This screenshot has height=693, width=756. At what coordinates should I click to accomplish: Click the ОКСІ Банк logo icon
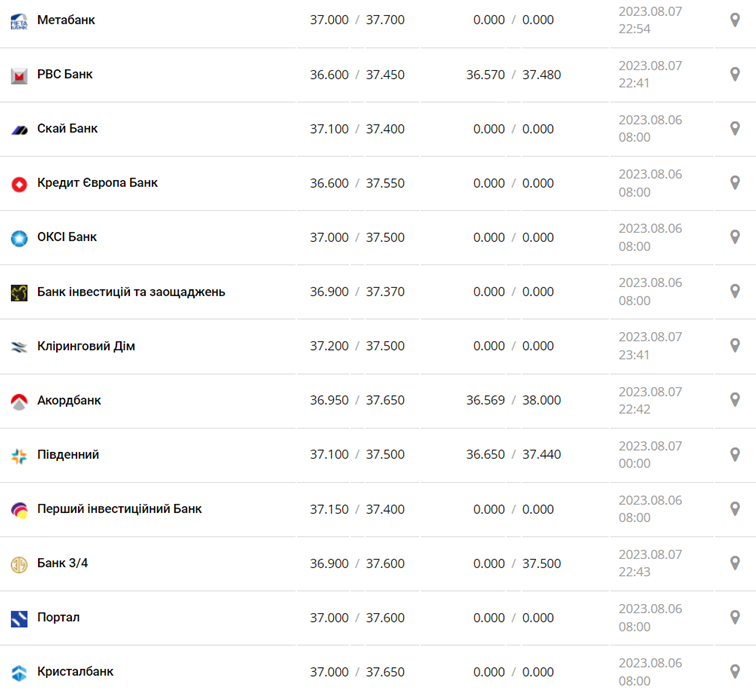(19, 238)
